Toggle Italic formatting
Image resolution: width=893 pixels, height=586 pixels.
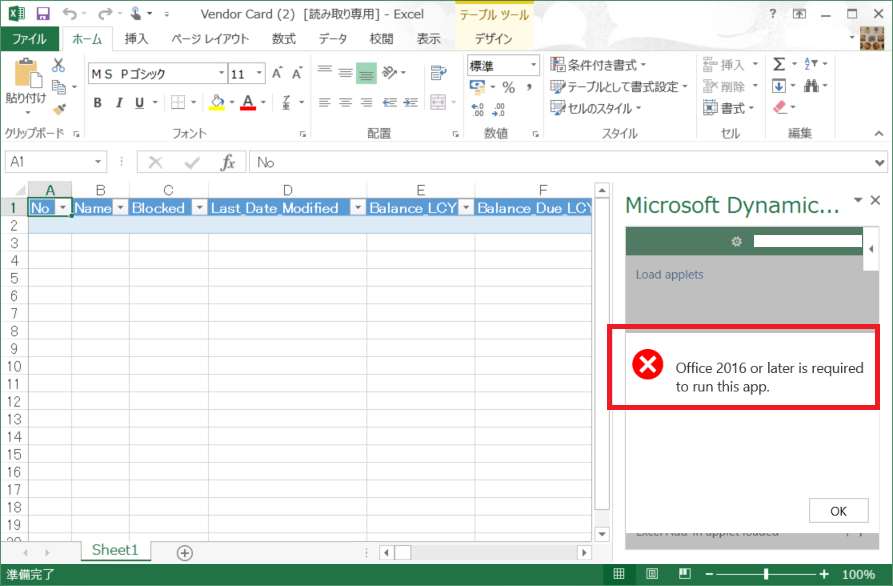pos(118,103)
